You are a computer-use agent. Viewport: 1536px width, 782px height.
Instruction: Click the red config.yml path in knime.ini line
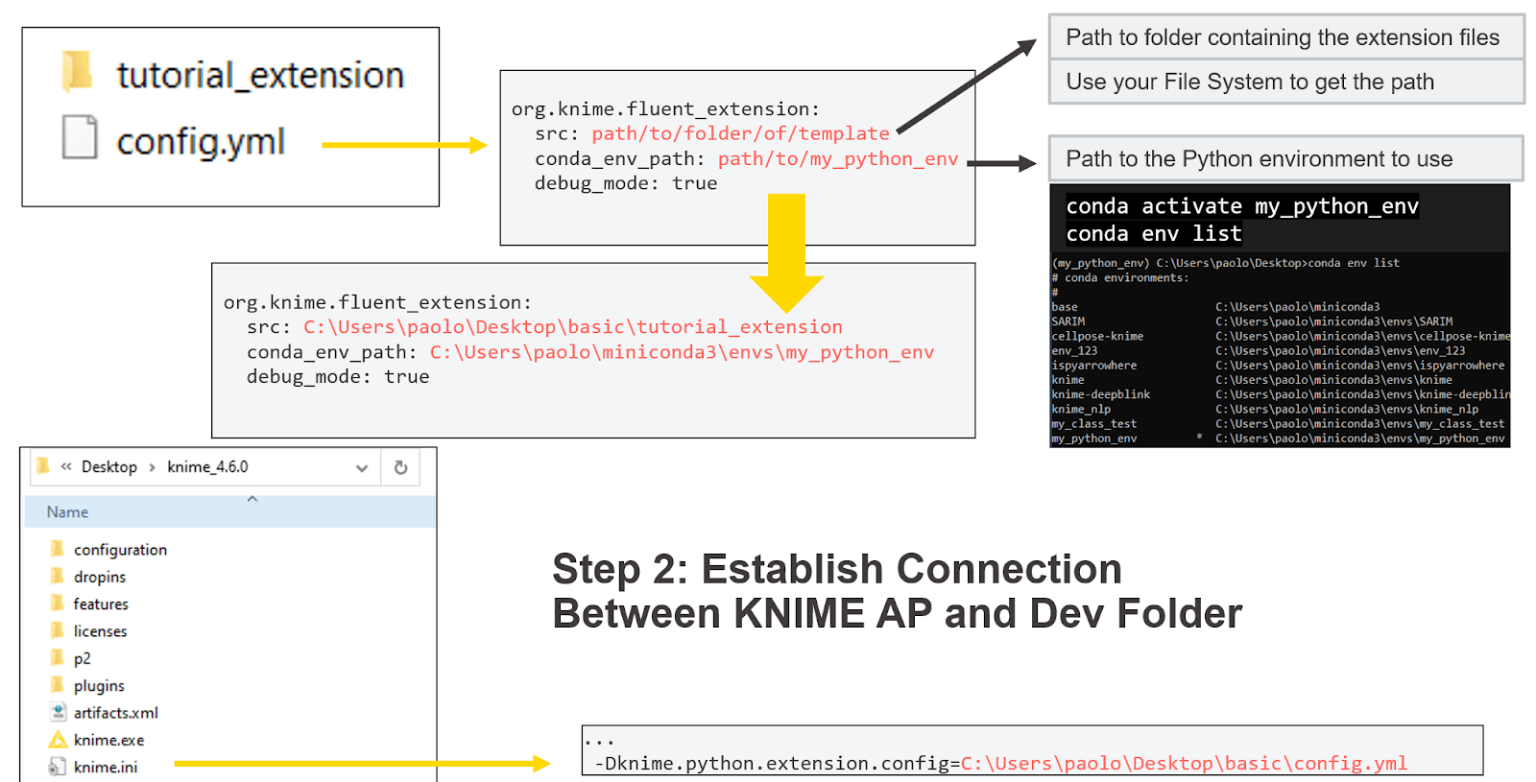1184,763
